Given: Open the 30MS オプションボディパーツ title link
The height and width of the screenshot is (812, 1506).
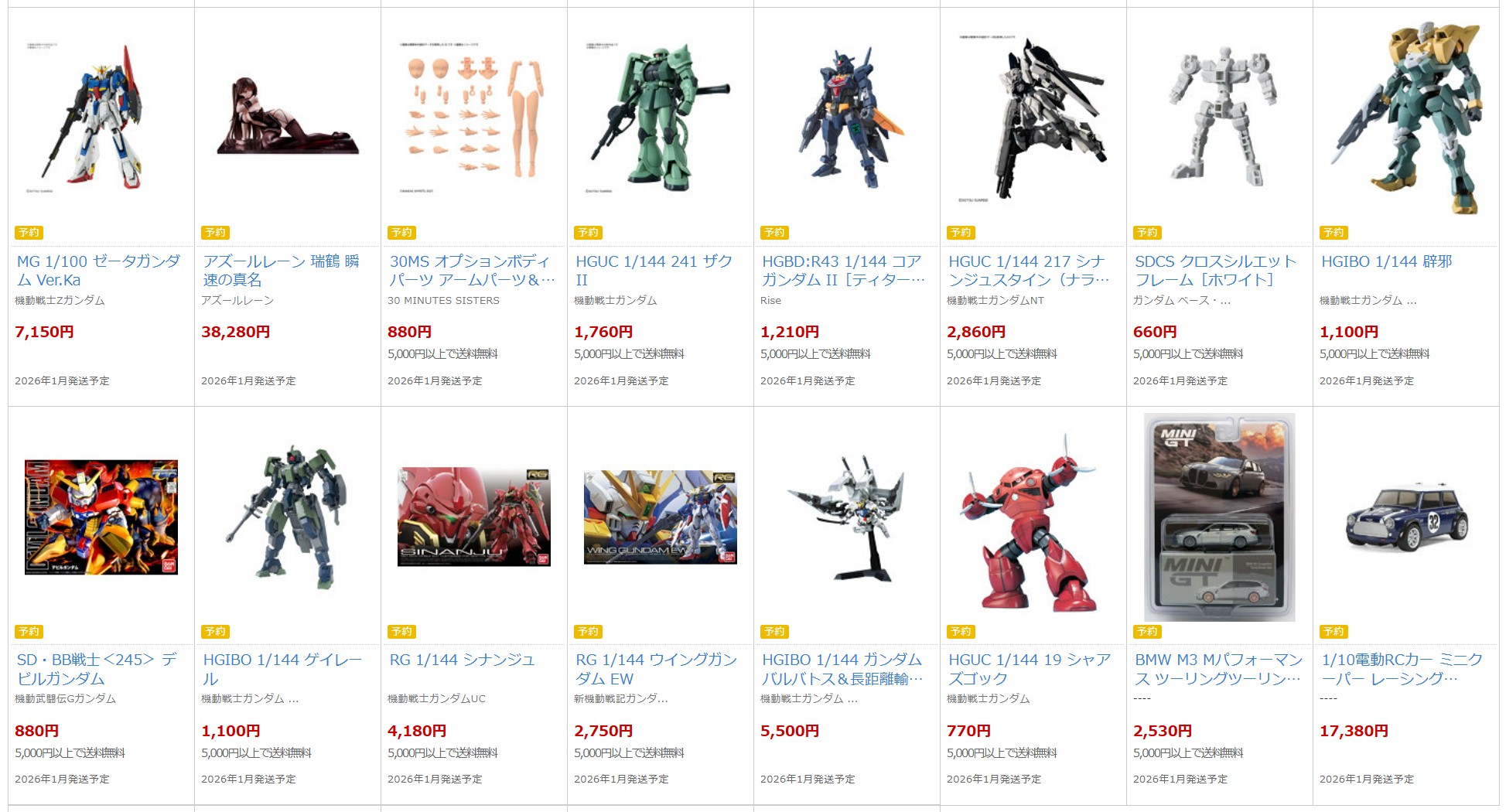Looking at the screenshot, I should click(x=473, y=271).
